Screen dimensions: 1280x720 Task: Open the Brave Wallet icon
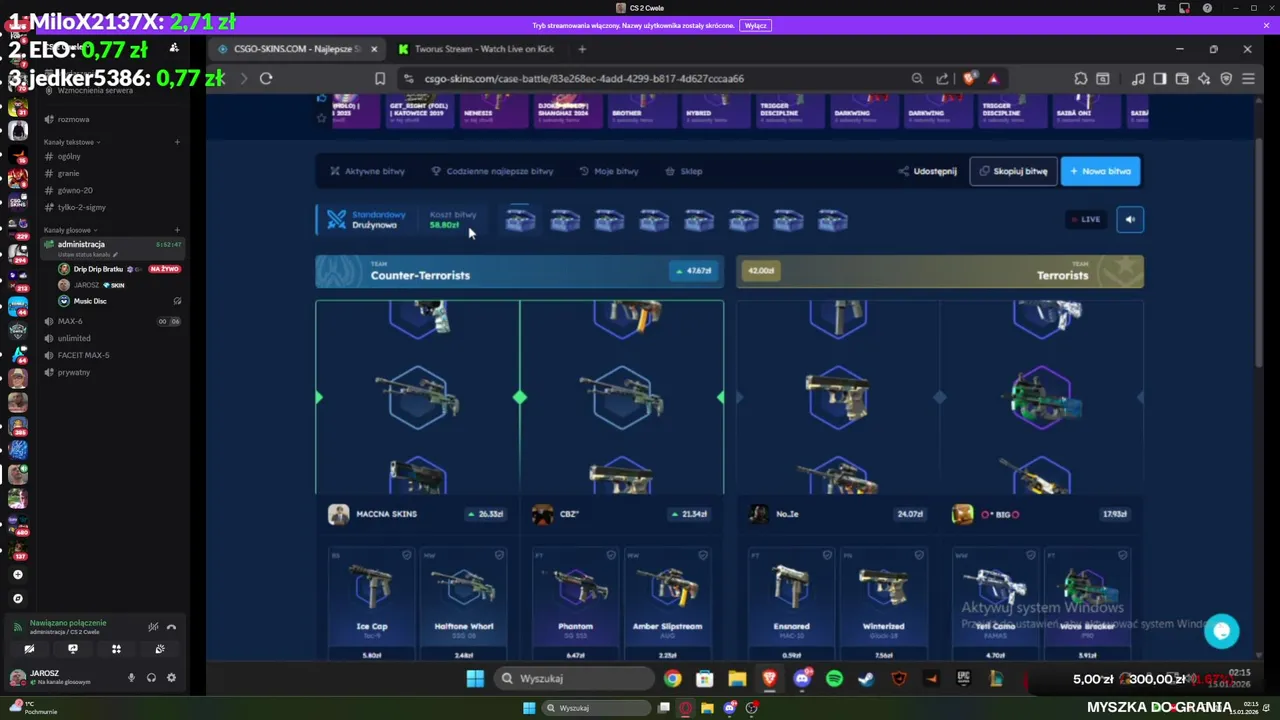click(1182, 78)
